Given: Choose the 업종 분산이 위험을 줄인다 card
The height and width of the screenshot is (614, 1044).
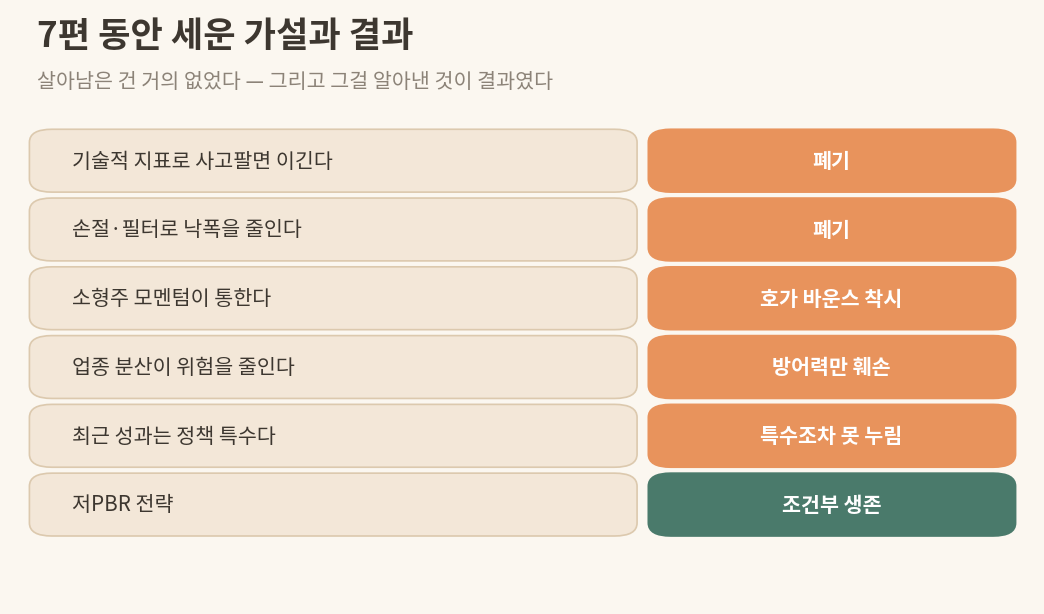Looking at the screenshot, I should (x=333, y=367).
